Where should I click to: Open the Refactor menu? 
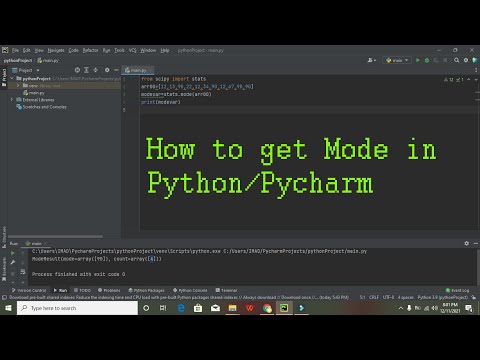pyautogui.click(x=90, y=50)
